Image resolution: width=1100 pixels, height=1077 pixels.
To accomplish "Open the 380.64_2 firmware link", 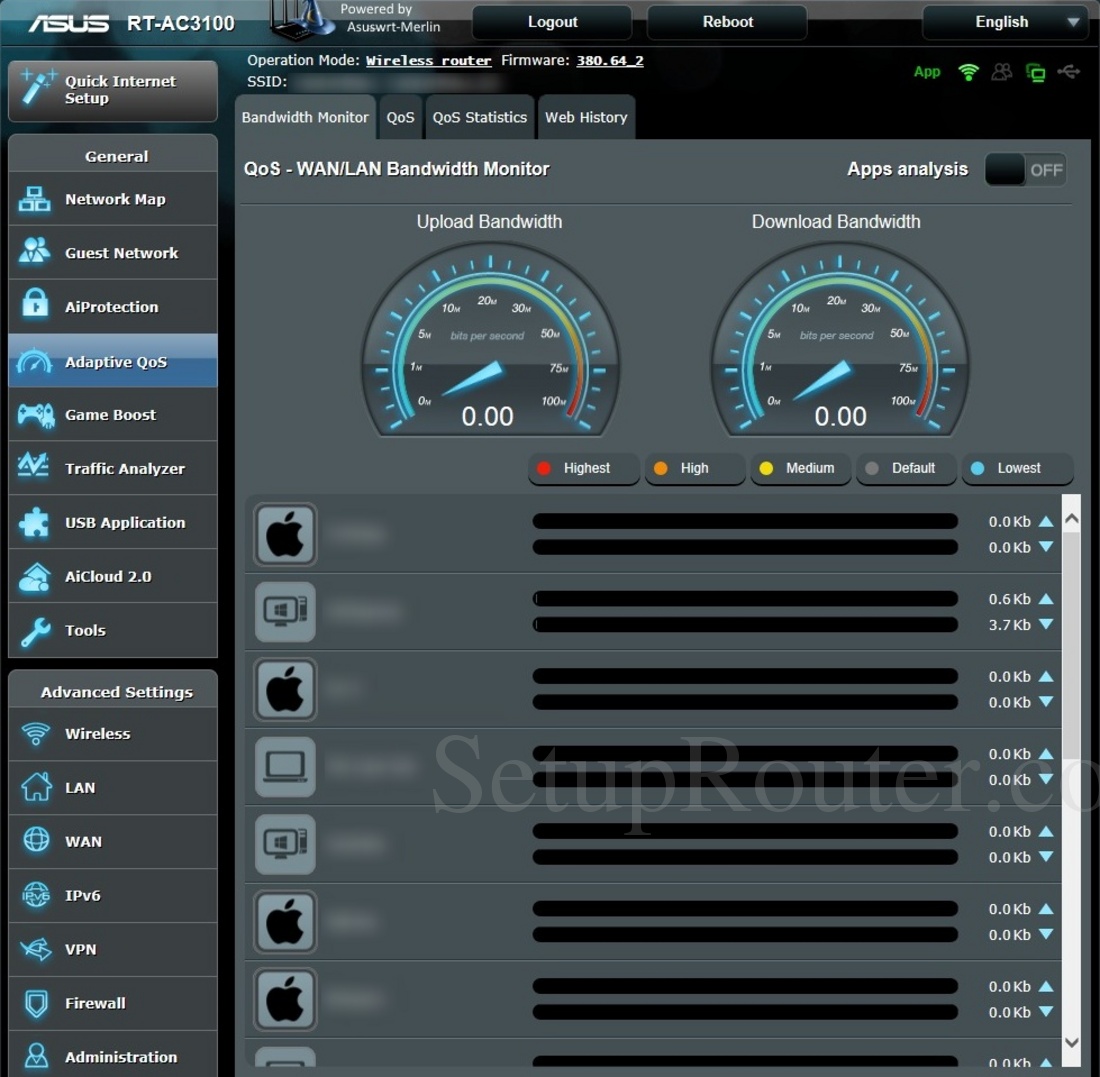I will (610, 60).
